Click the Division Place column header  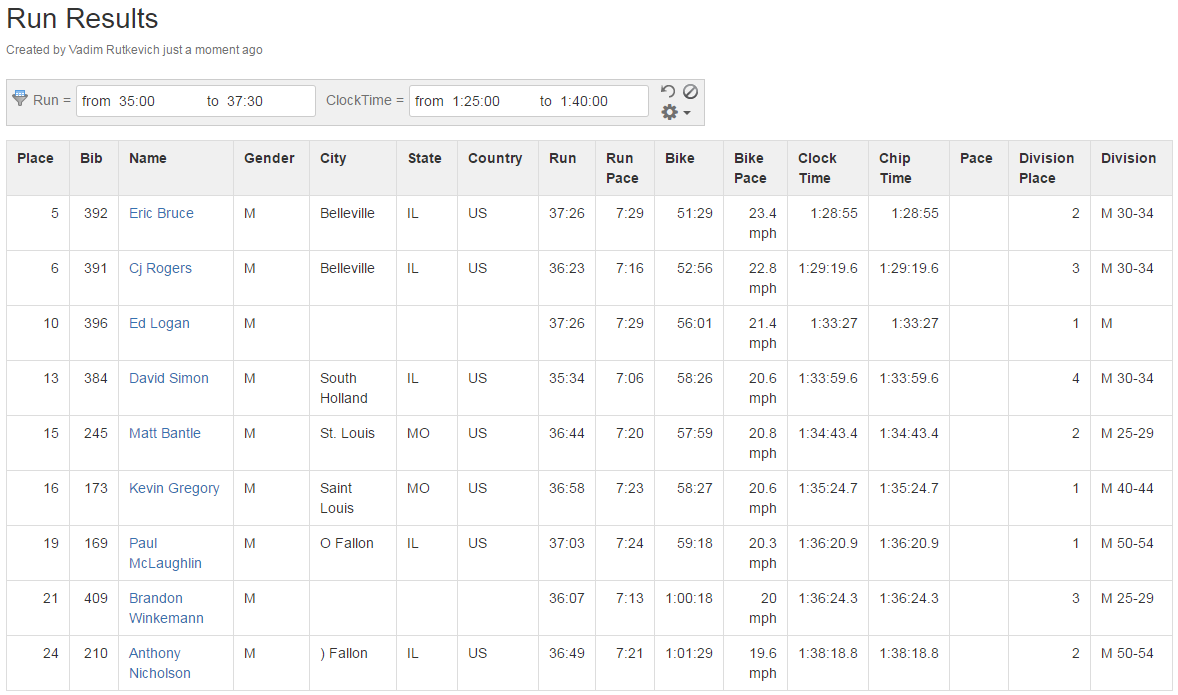click(1046, 168)
